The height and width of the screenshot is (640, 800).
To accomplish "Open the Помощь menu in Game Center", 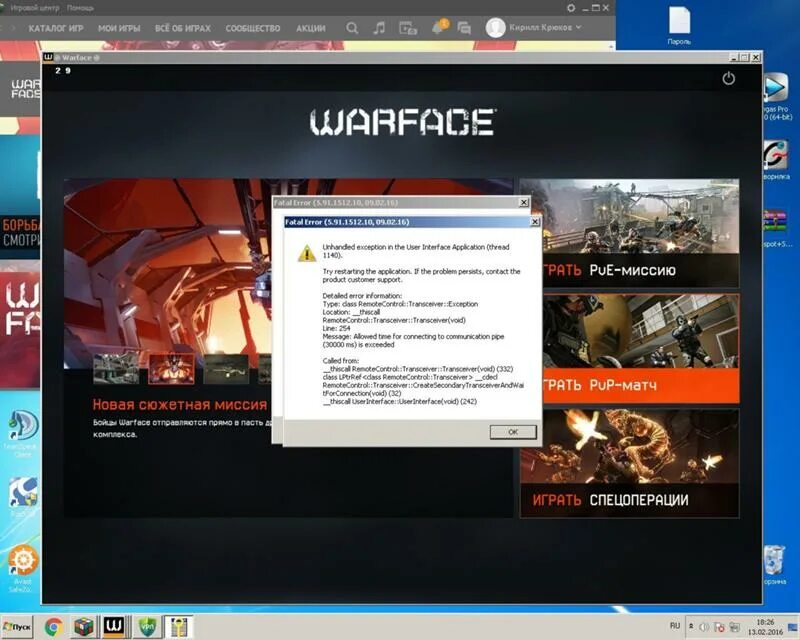I will (x=80, y=8).
